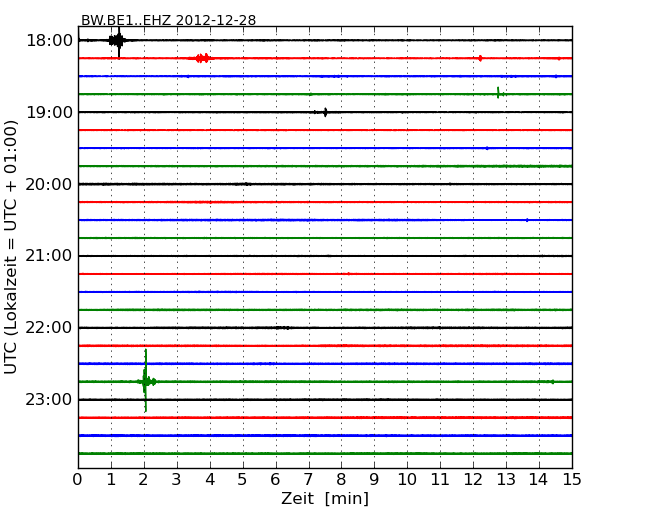Screen dimensions: 650x520
Task: Click the x-axis tick label 10
Action: (407, 479)
